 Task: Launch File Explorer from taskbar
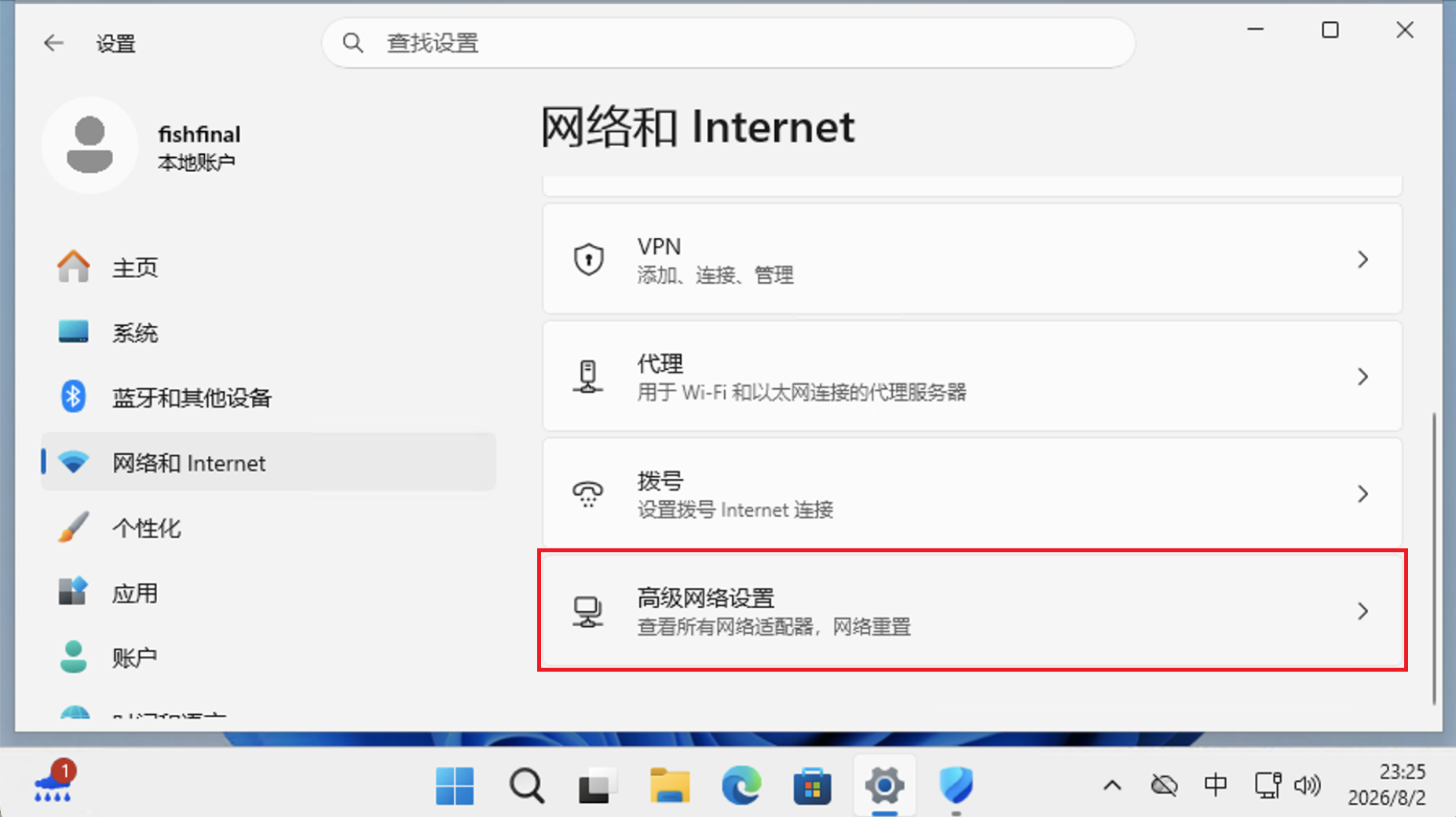coord(669,786)
